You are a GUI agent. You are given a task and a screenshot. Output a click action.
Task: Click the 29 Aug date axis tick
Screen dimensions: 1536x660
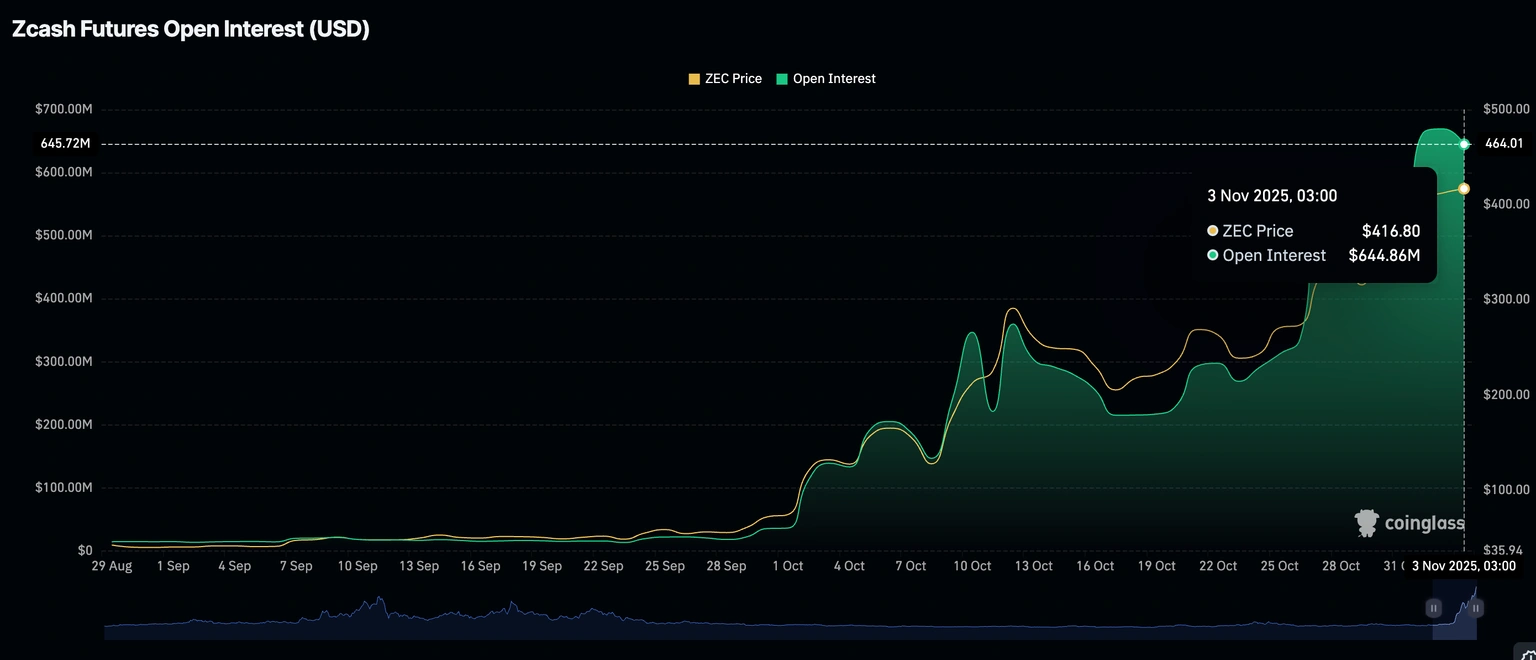pos(112,566)
